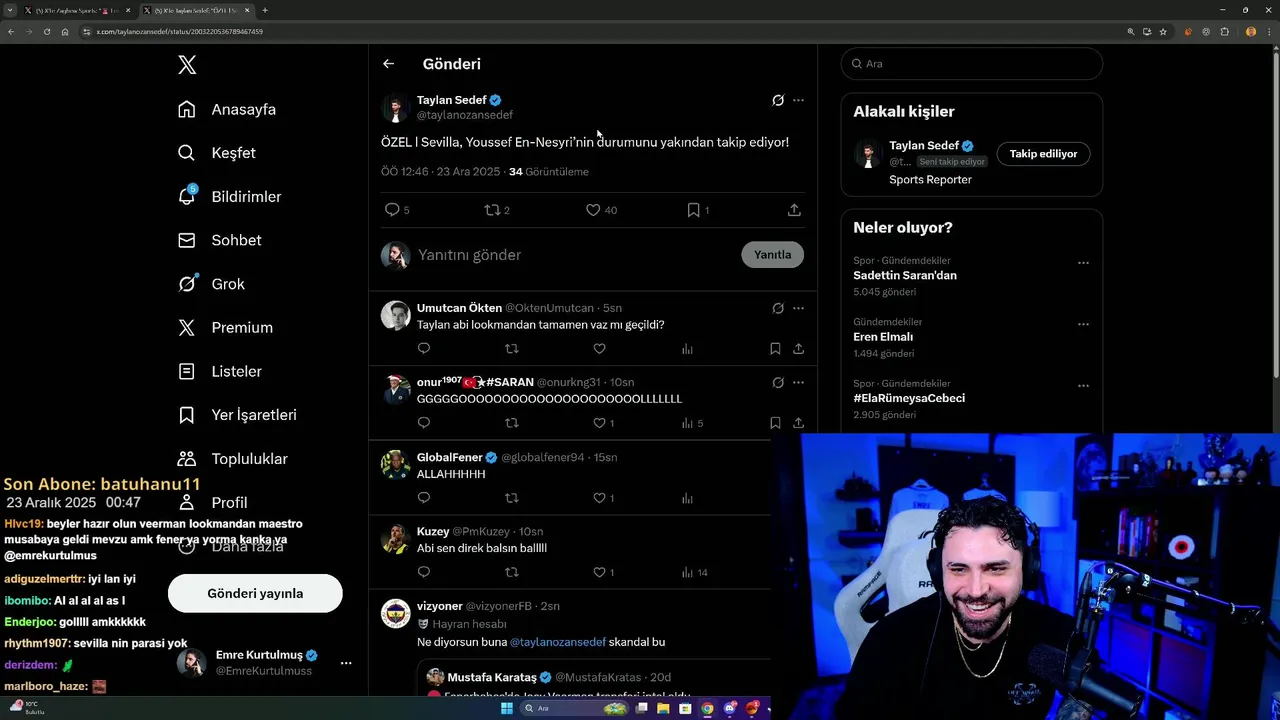Open Sohbet messages
1280x720 pixels.
click(x=219, y=240)
